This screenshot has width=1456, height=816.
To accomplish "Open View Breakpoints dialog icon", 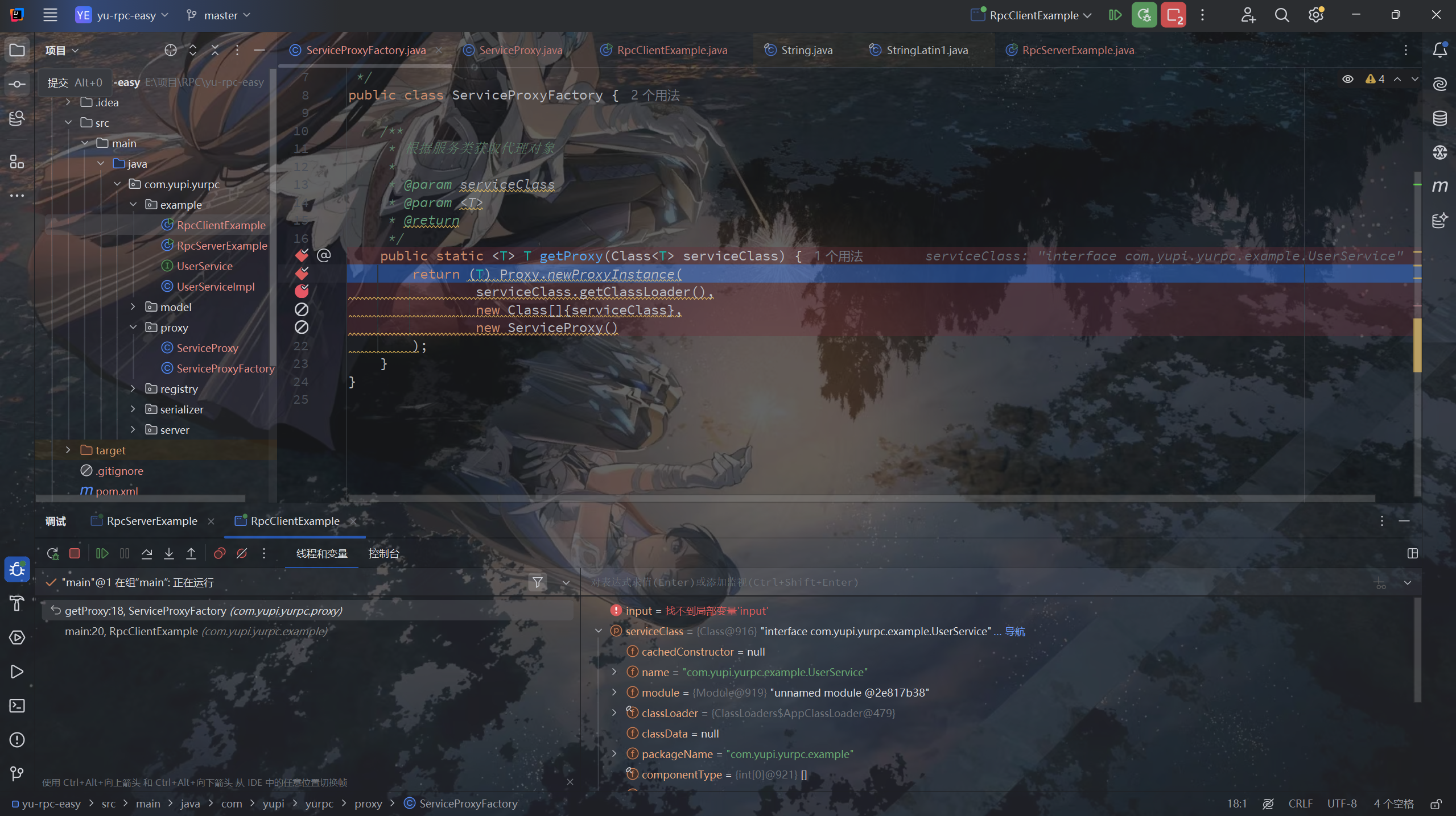I will click(x=220, y=553).
